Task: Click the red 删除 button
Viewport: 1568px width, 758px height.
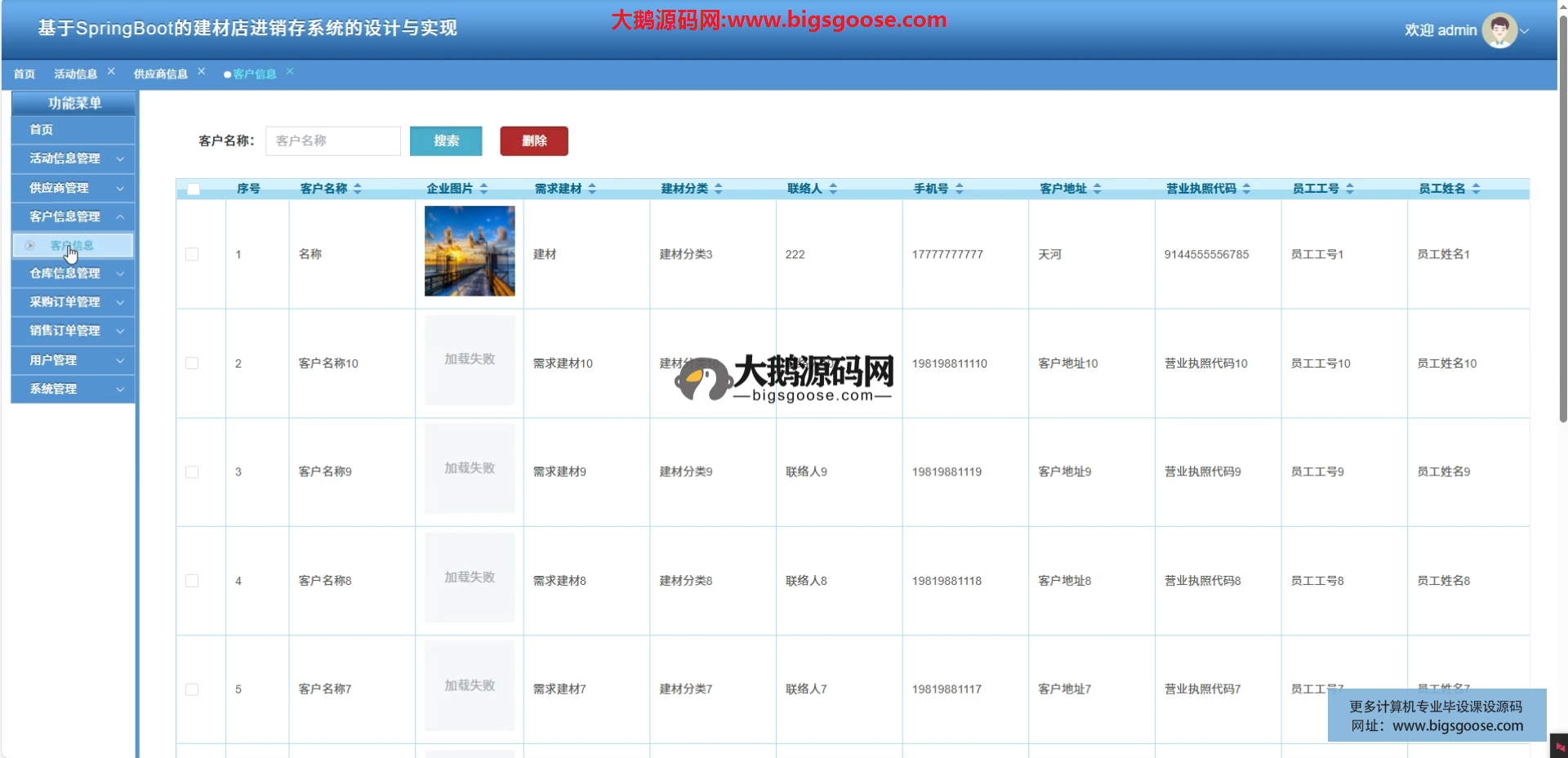Action: (534, 140)
